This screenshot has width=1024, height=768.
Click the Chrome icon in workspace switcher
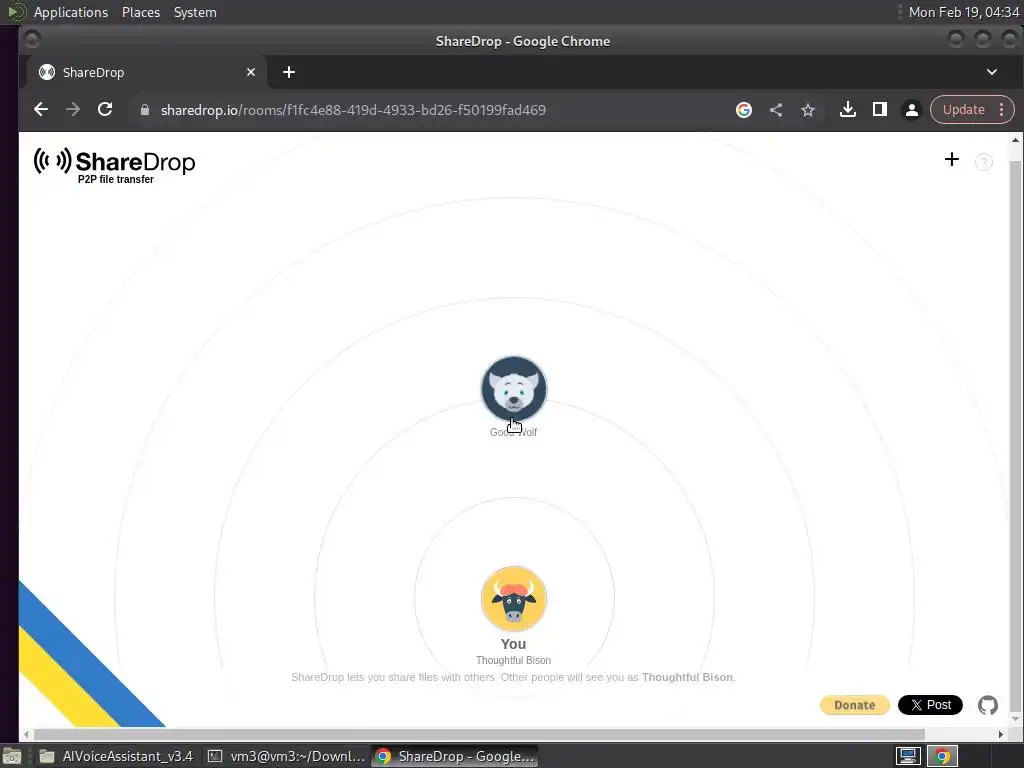pos(942,756)
